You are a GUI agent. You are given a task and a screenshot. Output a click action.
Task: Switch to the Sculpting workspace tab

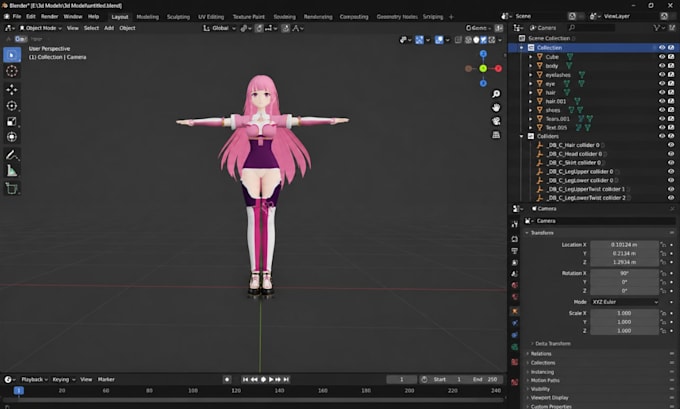[178, 17]
